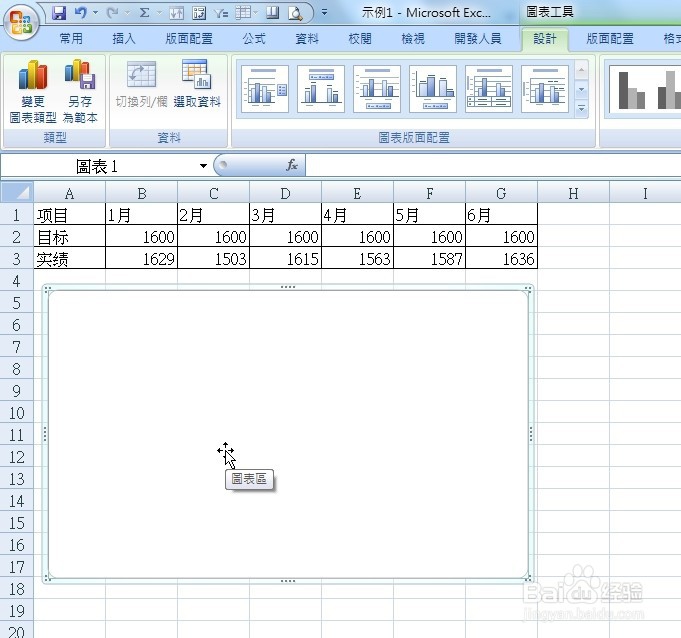Click cell B1 labeled 1月
Image resolution: width=681 pixels, height=638 pixels.
tap(142, 215)
